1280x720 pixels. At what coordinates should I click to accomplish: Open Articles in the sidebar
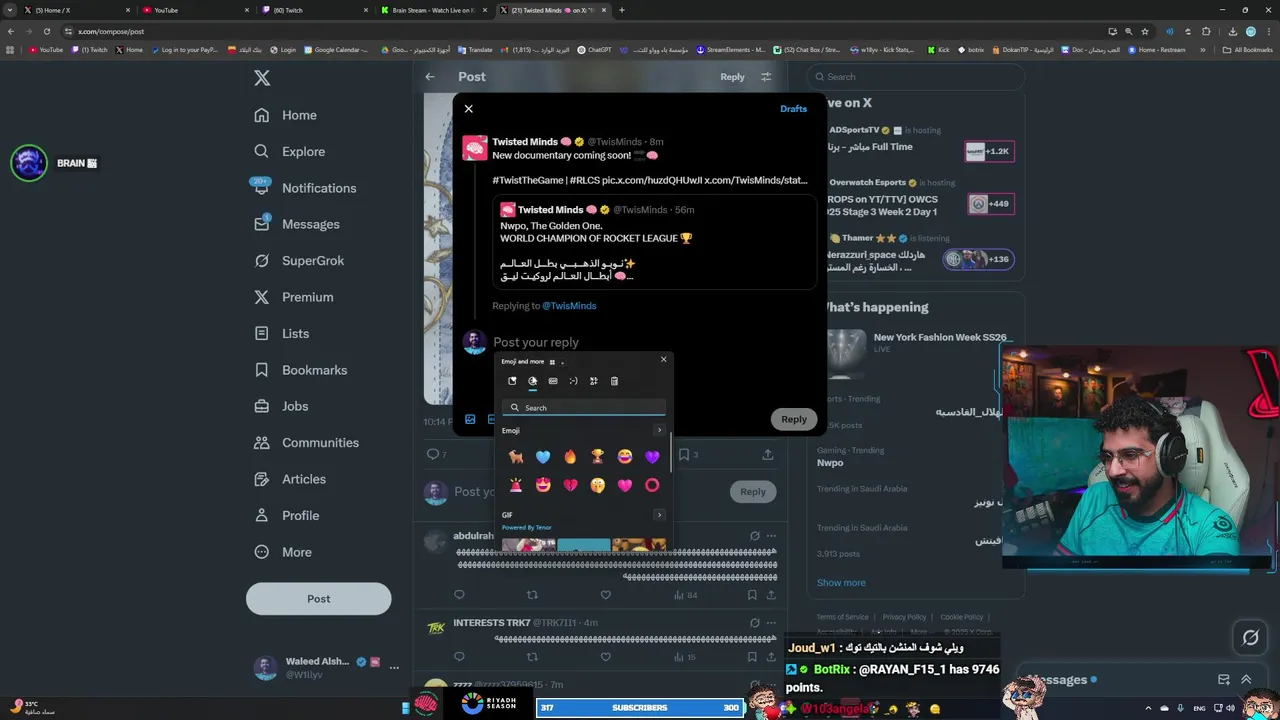point(290,479)
